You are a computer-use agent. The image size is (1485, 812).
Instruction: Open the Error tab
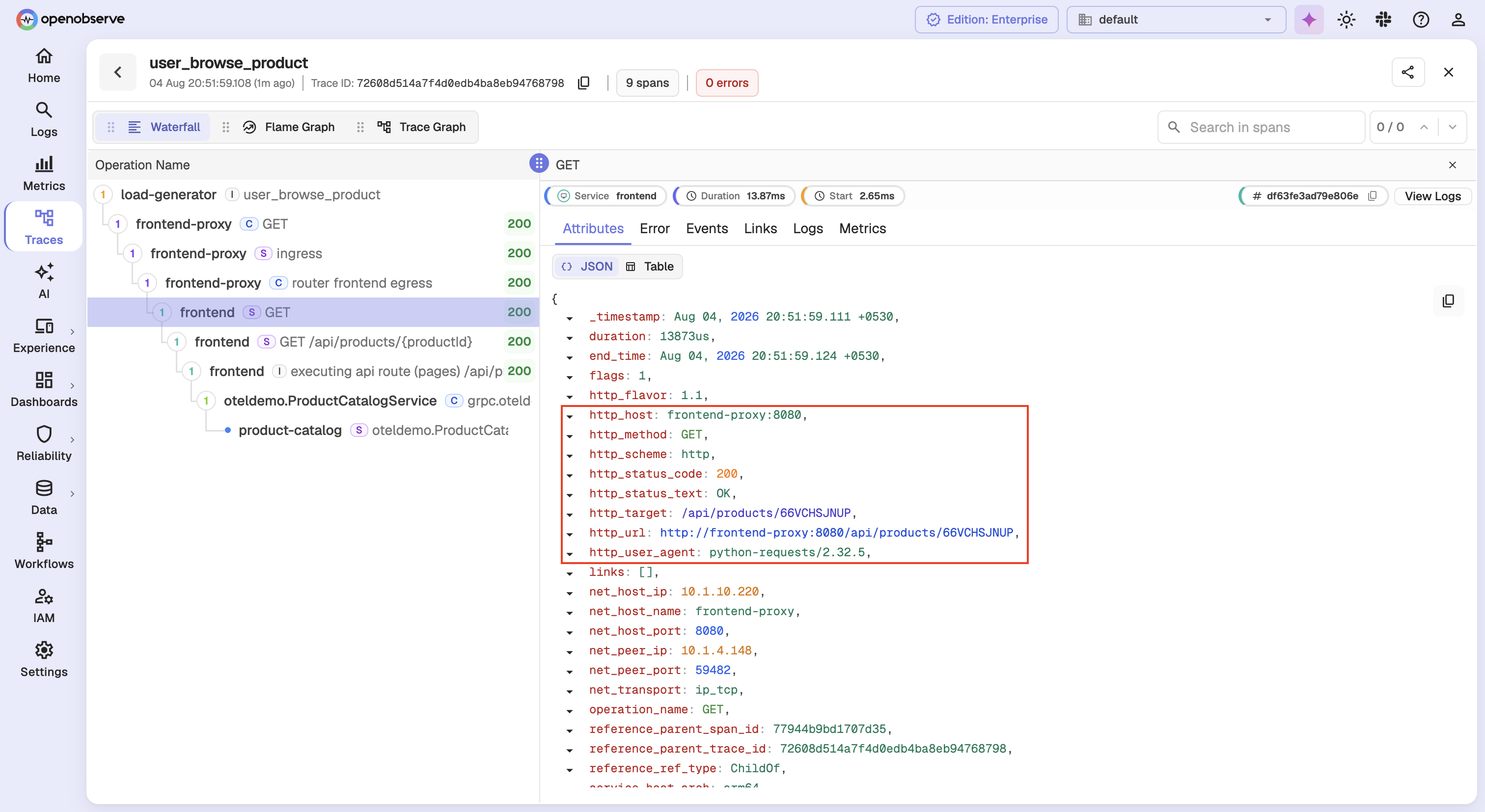[x=654, y=228]
